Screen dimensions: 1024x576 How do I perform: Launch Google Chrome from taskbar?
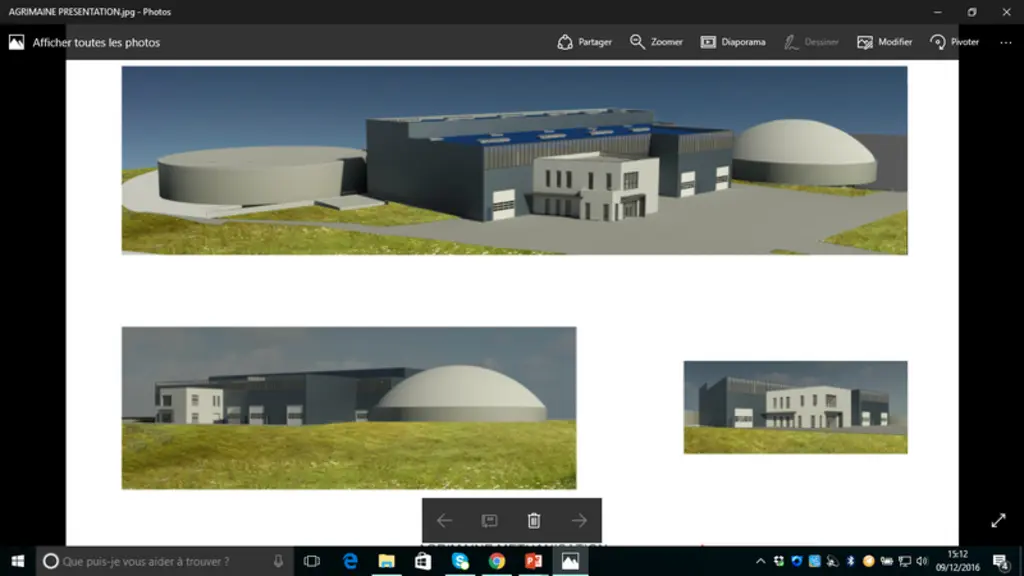[497, 561]
